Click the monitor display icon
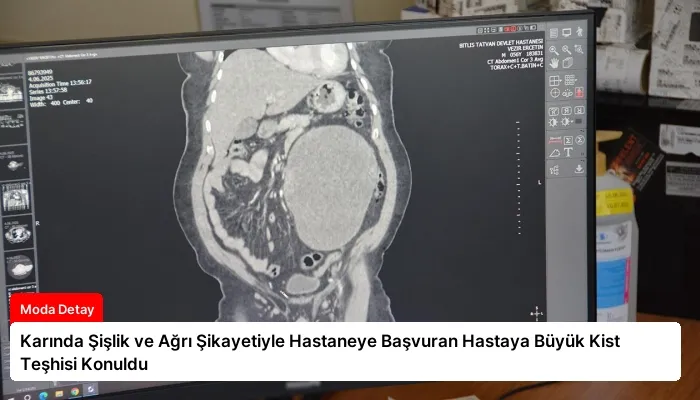Screen dimensions: 700x400 [x=567, y=33]
